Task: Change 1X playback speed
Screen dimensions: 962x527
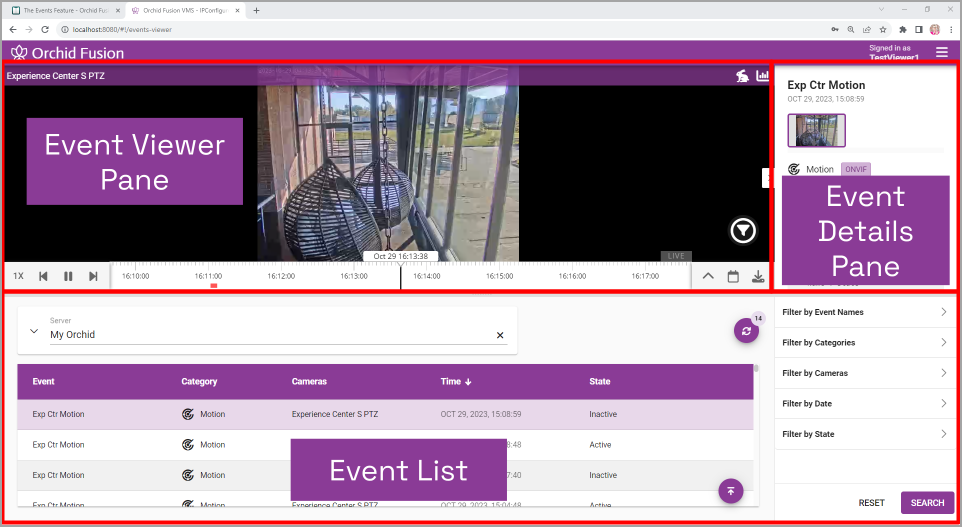Action: [18, 276]
